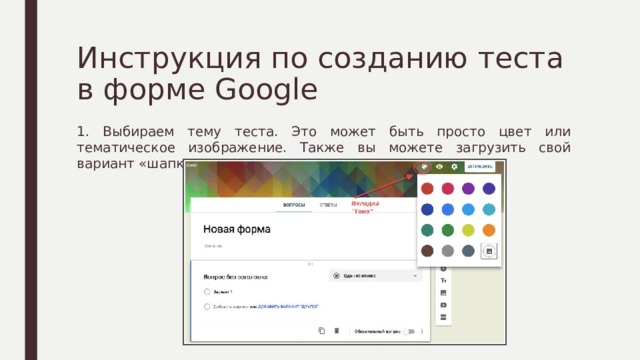Open the theme image picker icon
The width and height of the screenshot is (640, 360).
[x=489, y=251]
